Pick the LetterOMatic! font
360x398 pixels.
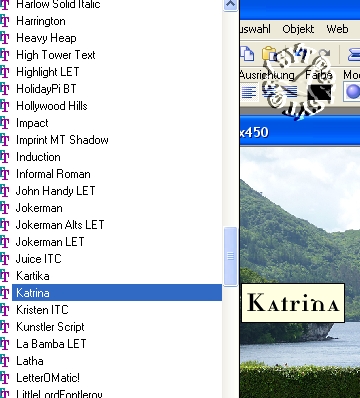pyautogui.click(x=48, y=378)
